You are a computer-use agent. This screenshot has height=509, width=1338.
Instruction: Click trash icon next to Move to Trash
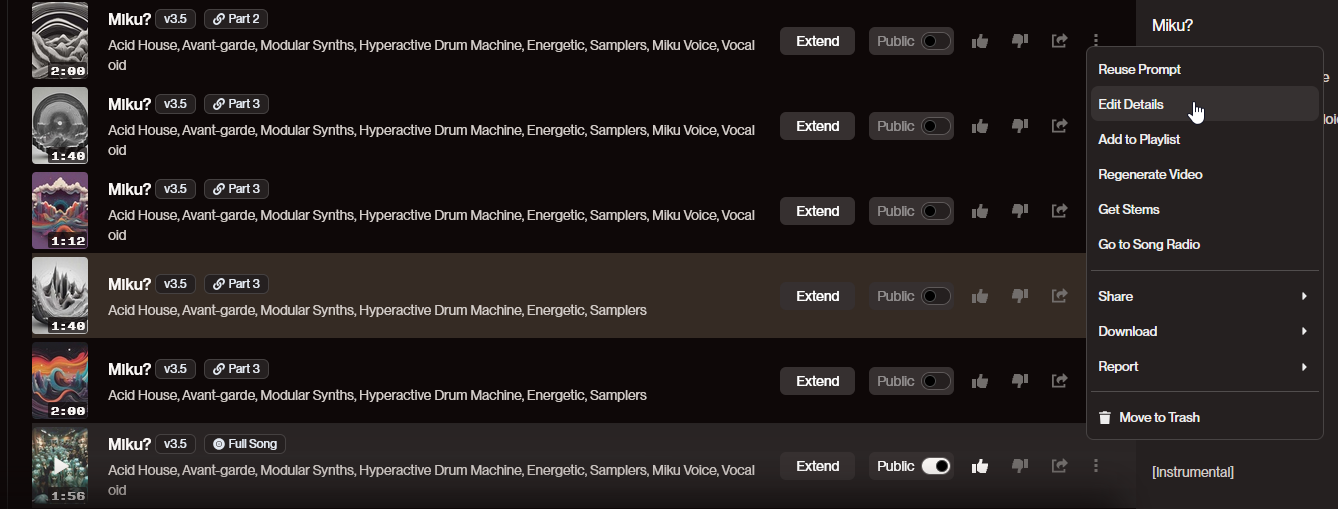pyautogui.click(x=1105, y=418)
